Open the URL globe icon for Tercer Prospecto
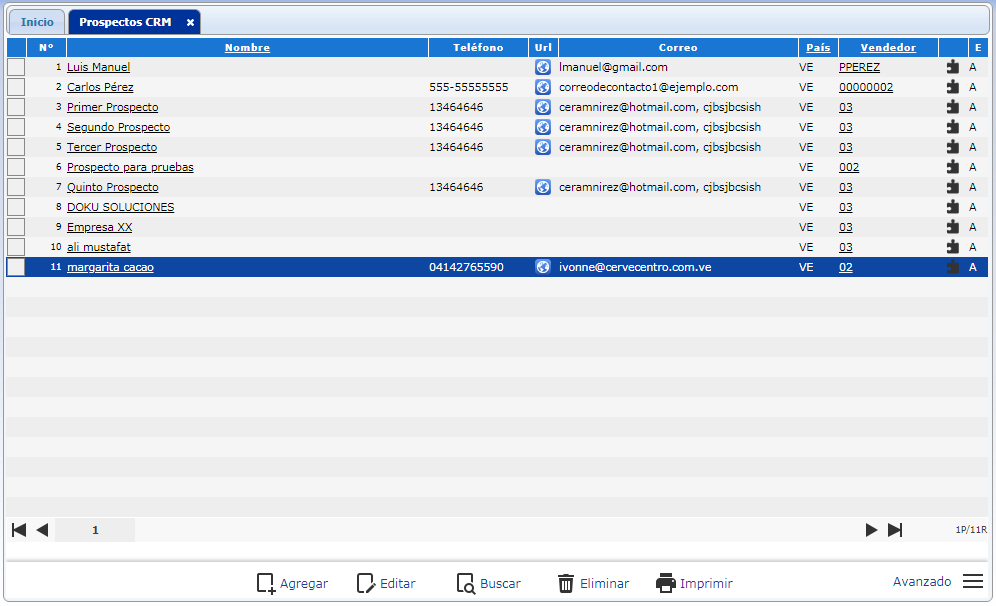996x606 pixels. click(542, 147)
